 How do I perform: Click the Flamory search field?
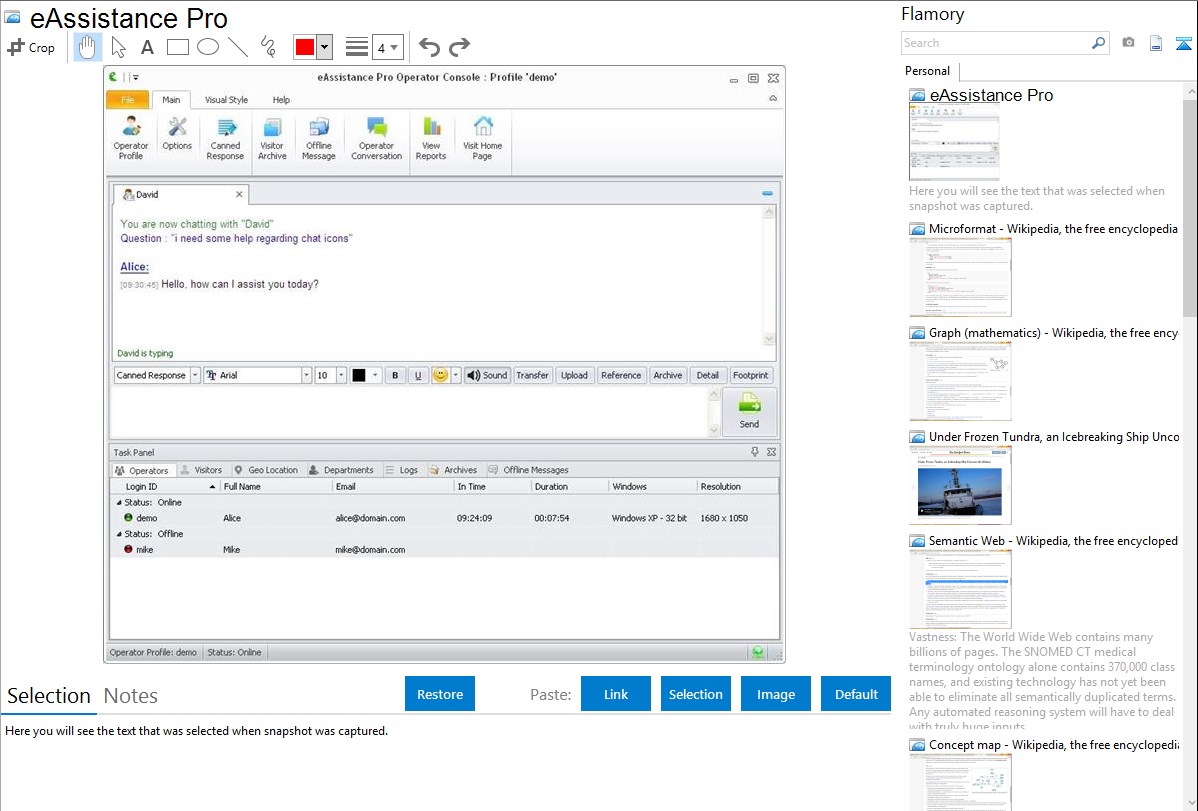click(995, 43)
